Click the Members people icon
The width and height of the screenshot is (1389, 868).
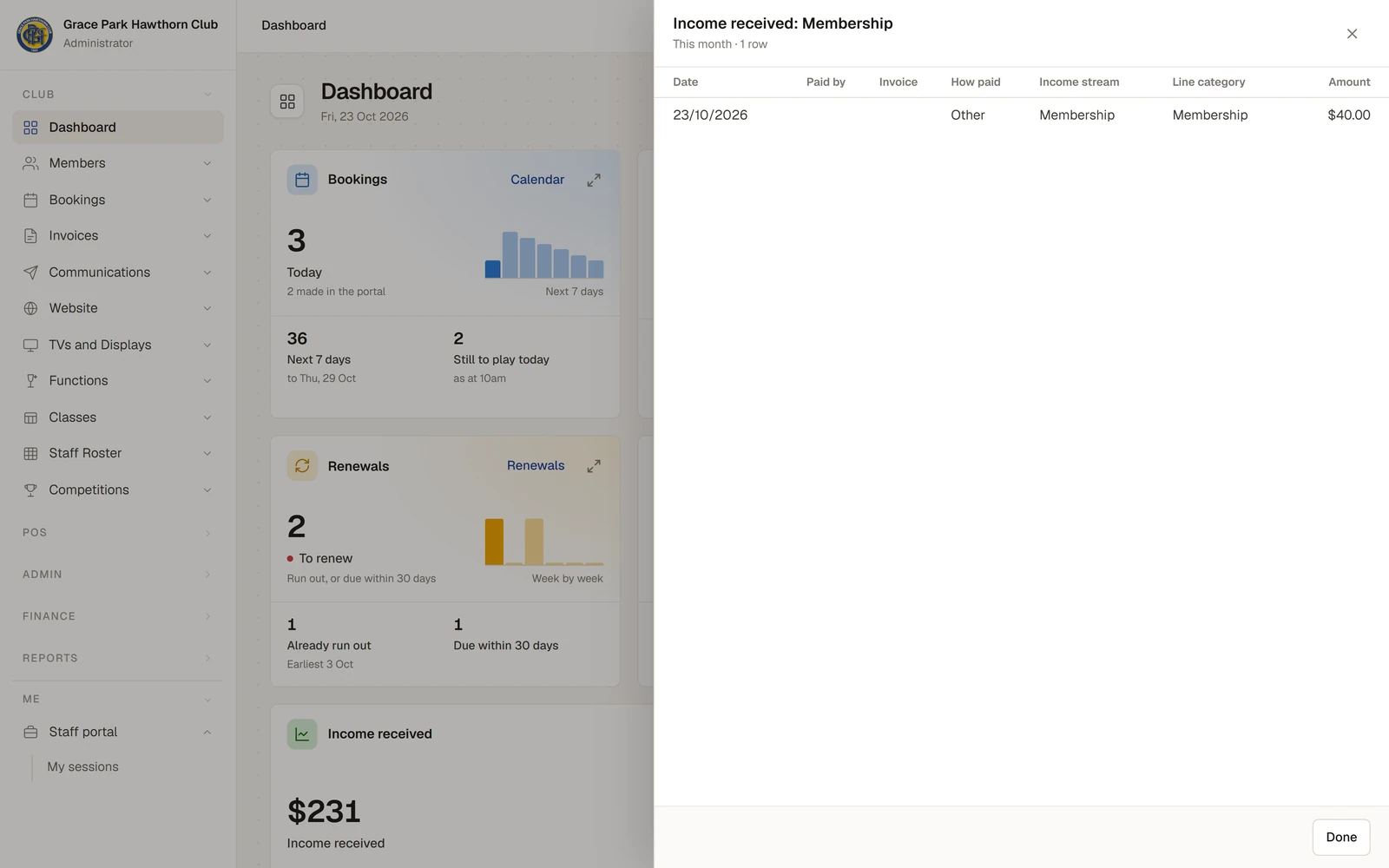pos(30,163)
